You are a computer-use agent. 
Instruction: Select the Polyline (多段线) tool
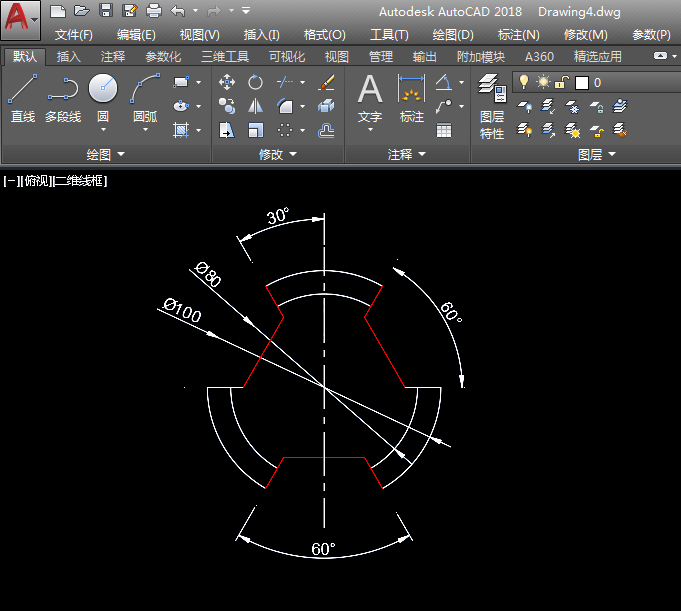63,98
